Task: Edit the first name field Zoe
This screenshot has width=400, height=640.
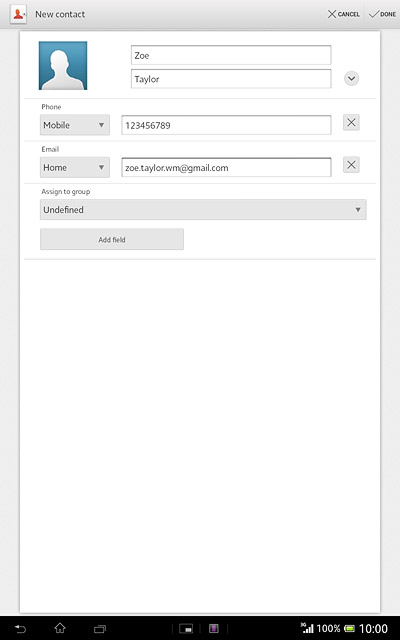Action: coord(231,55)
